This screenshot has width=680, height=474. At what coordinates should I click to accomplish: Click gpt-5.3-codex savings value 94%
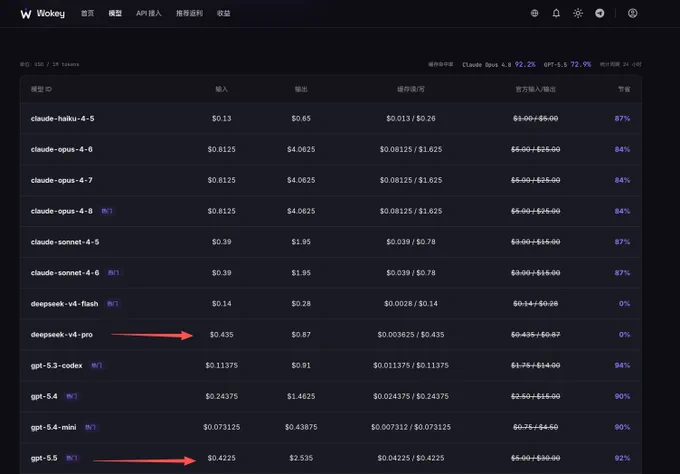622,366
